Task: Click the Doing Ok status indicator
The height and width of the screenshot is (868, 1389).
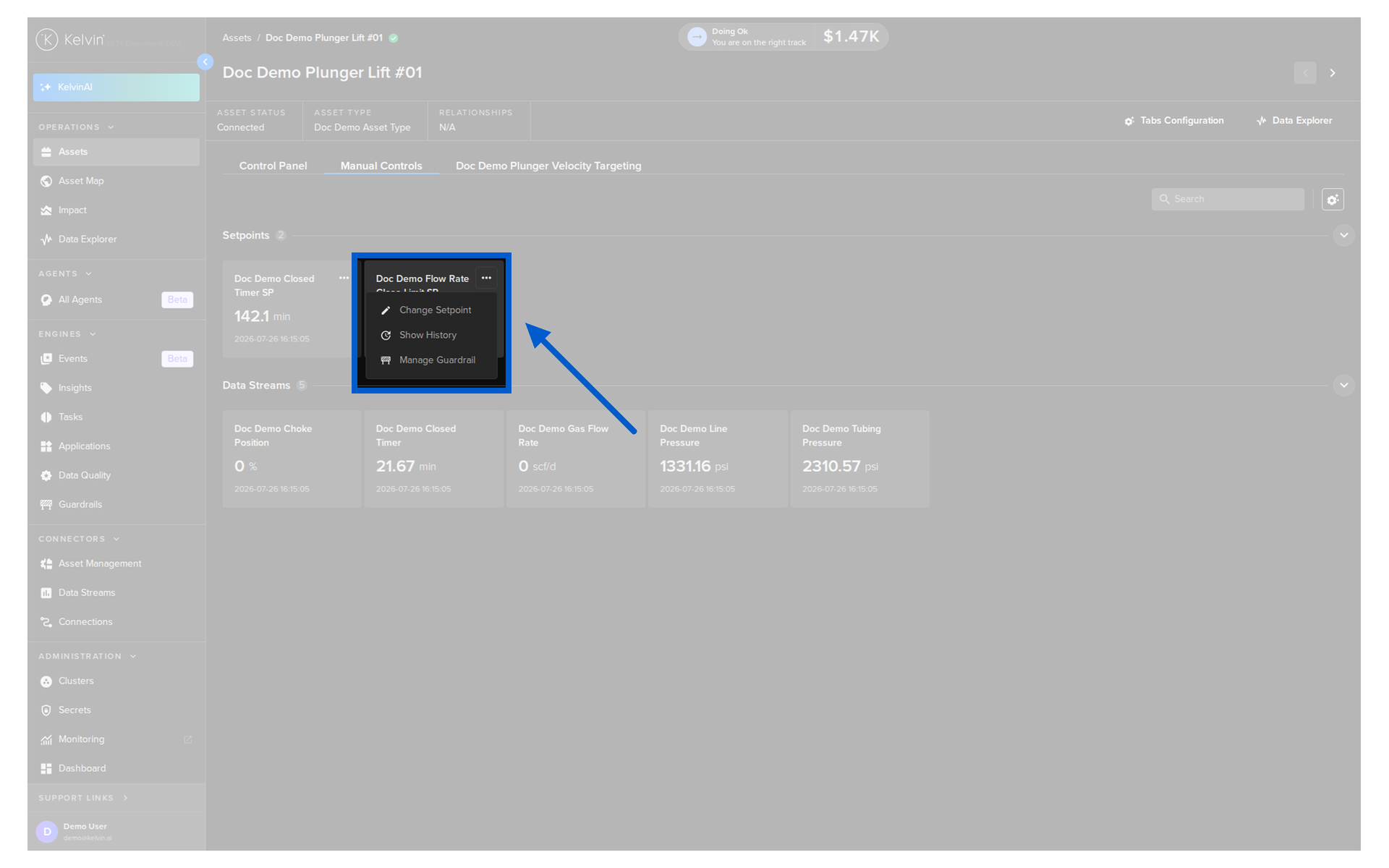Action: pyautogui.click(x=747, y=37)
